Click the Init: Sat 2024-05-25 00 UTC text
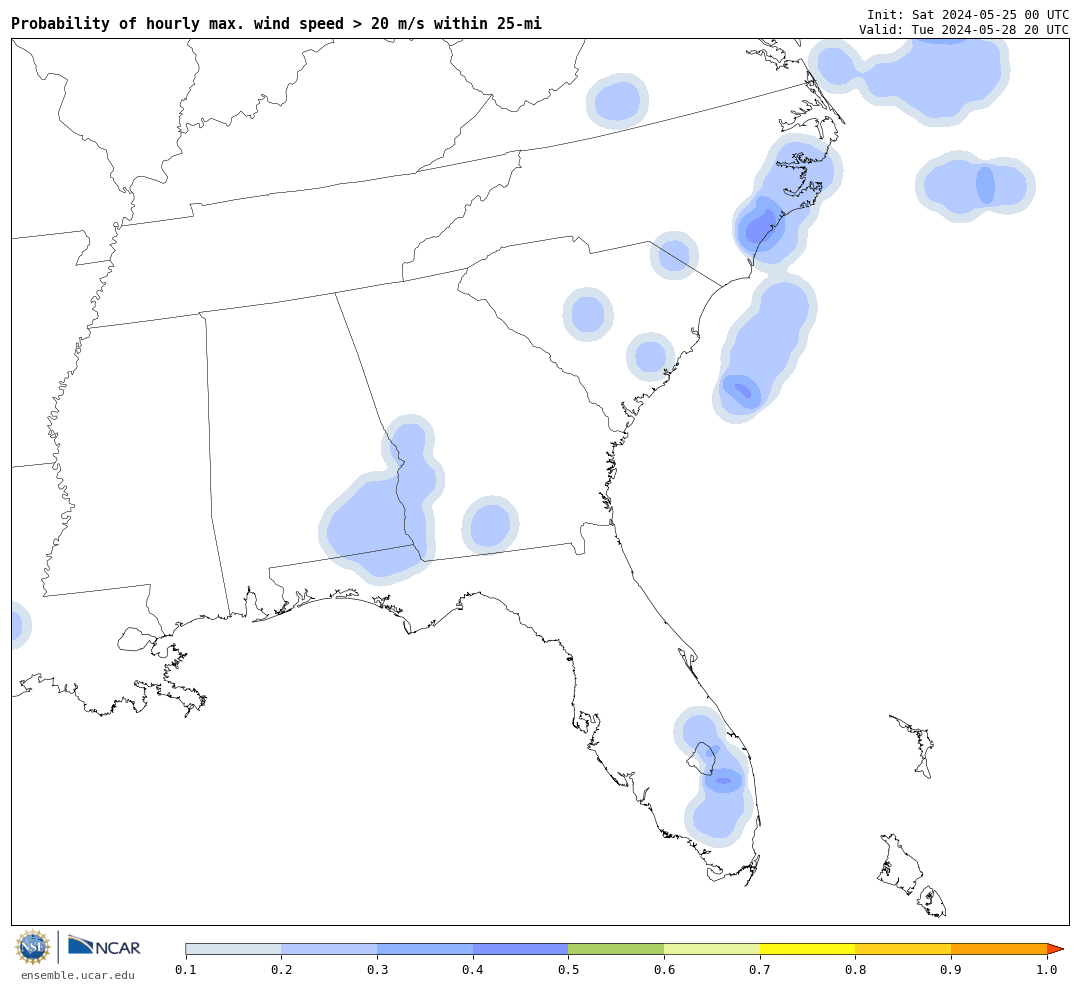The image size is (1080, 988). (x=968, y=14)
